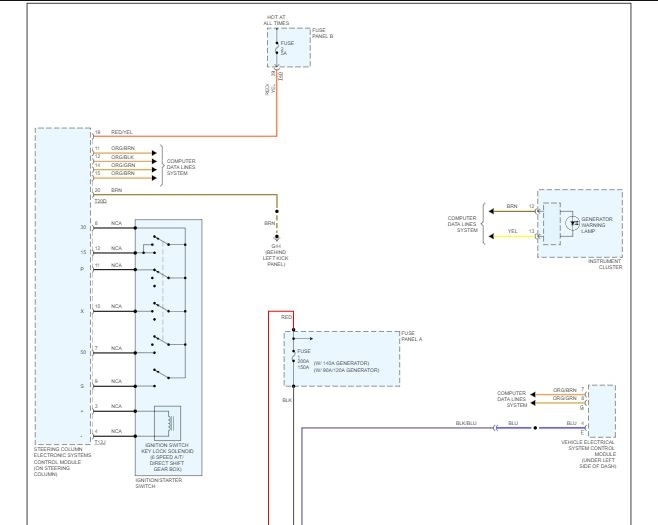
Task: Select the Steering Column Electronic Systems Control Module box
Action: 63,286
